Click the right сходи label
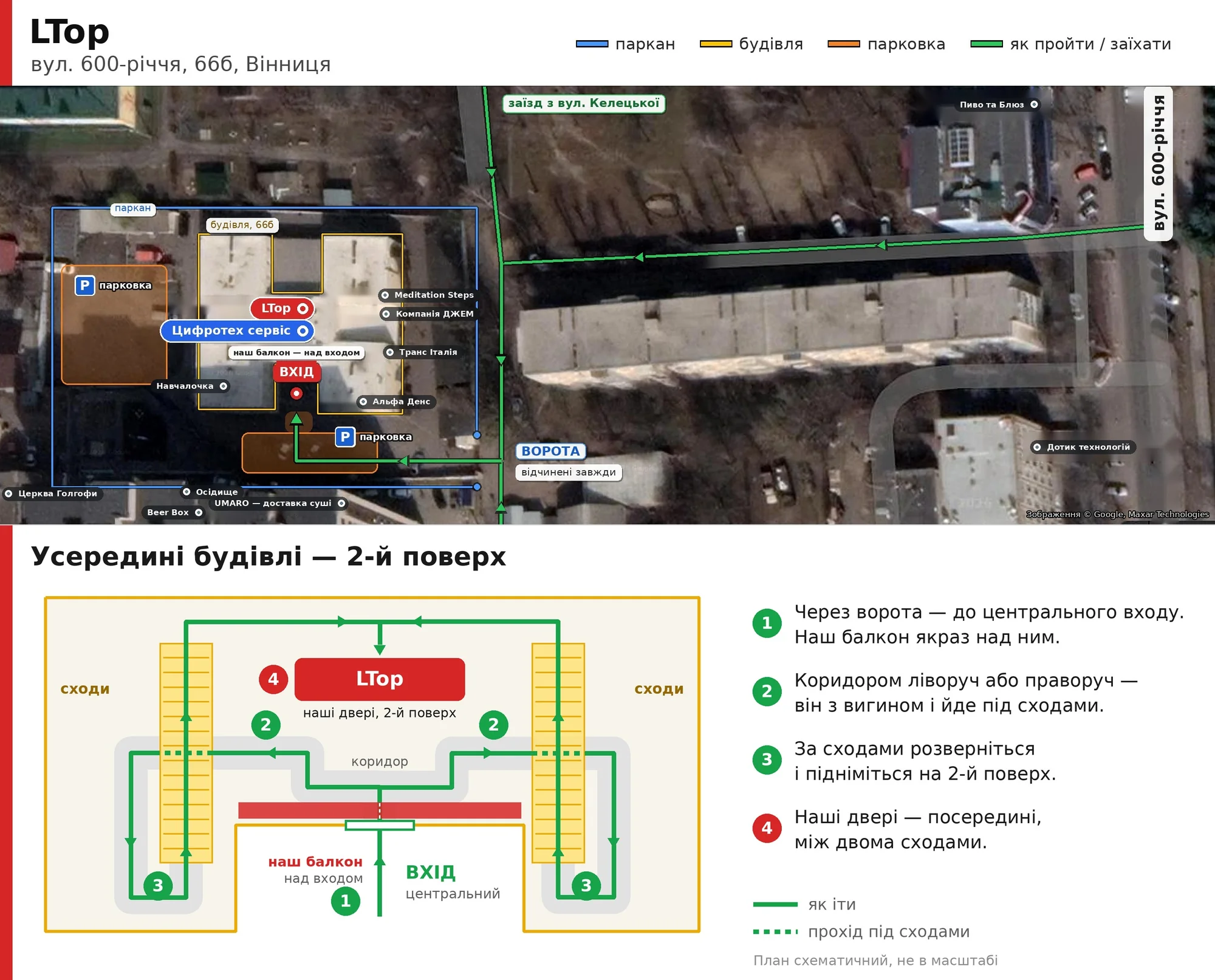Screen dimensions: 1215x980 pos(659,689)
